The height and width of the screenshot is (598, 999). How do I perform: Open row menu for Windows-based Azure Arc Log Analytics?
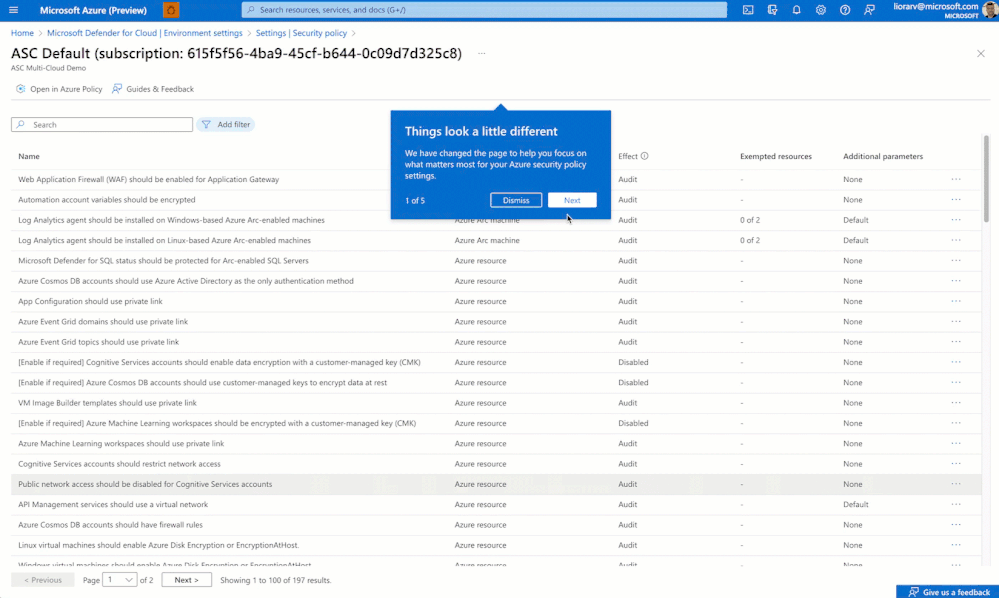956,220
